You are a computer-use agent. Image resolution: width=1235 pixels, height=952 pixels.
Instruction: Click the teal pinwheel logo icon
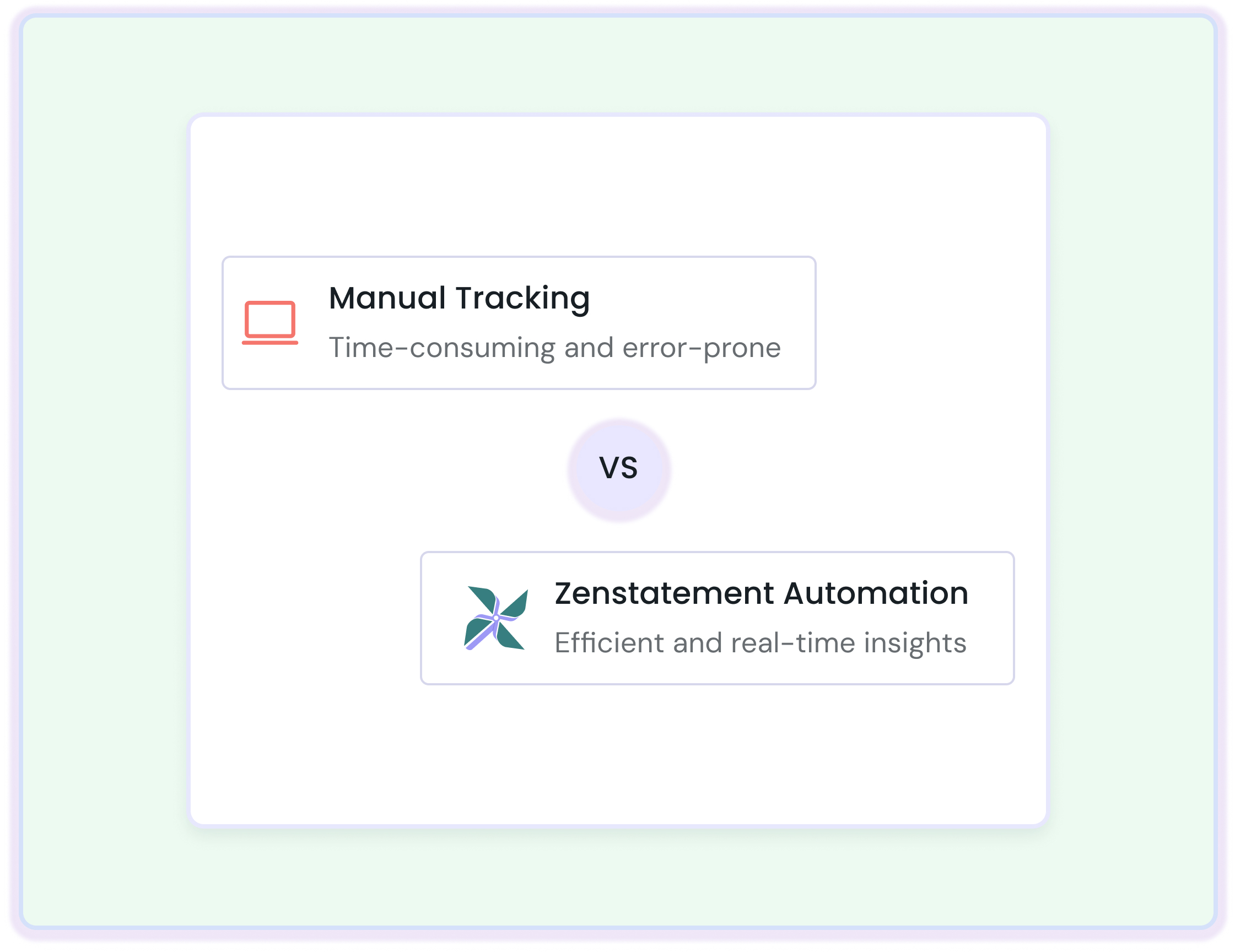[x=496, y=619]
